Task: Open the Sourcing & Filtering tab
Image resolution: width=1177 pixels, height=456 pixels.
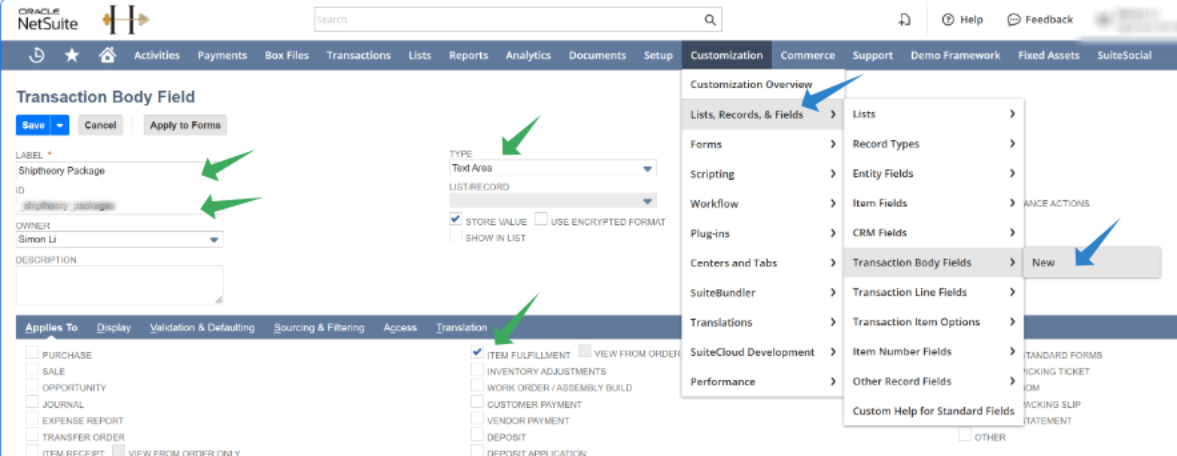Action: [319, 328]
